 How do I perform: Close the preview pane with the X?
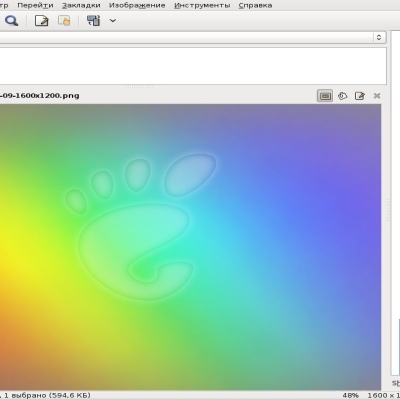click(377, 96)
